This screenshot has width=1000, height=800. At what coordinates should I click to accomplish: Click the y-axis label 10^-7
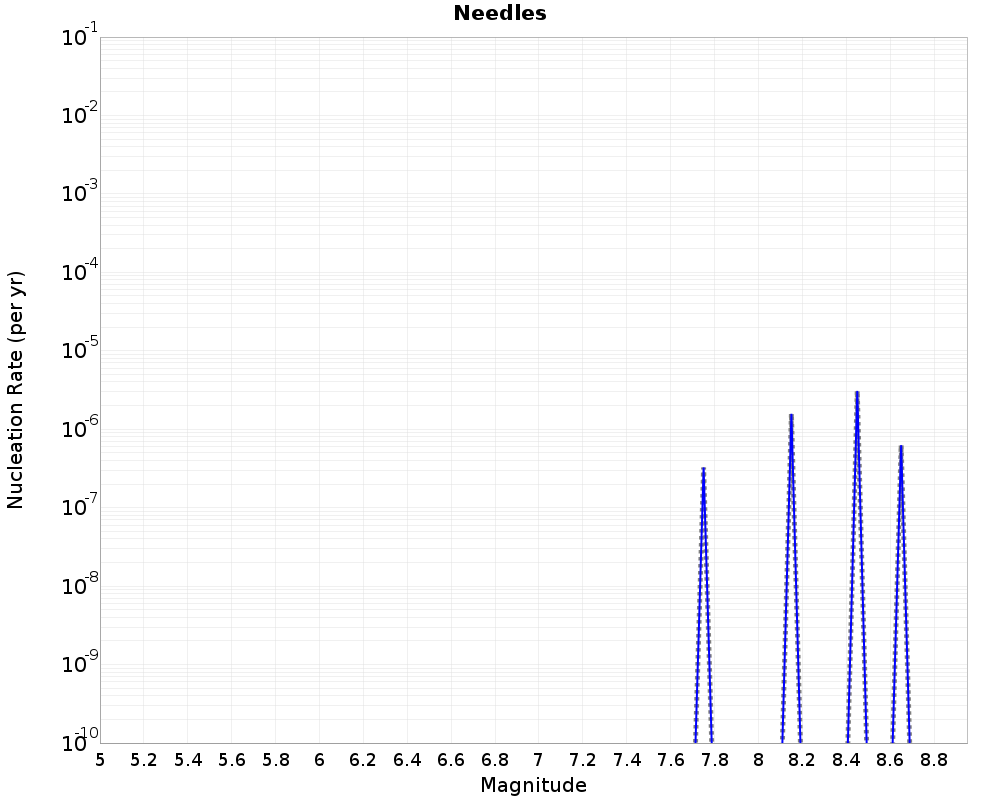point(80,505)
